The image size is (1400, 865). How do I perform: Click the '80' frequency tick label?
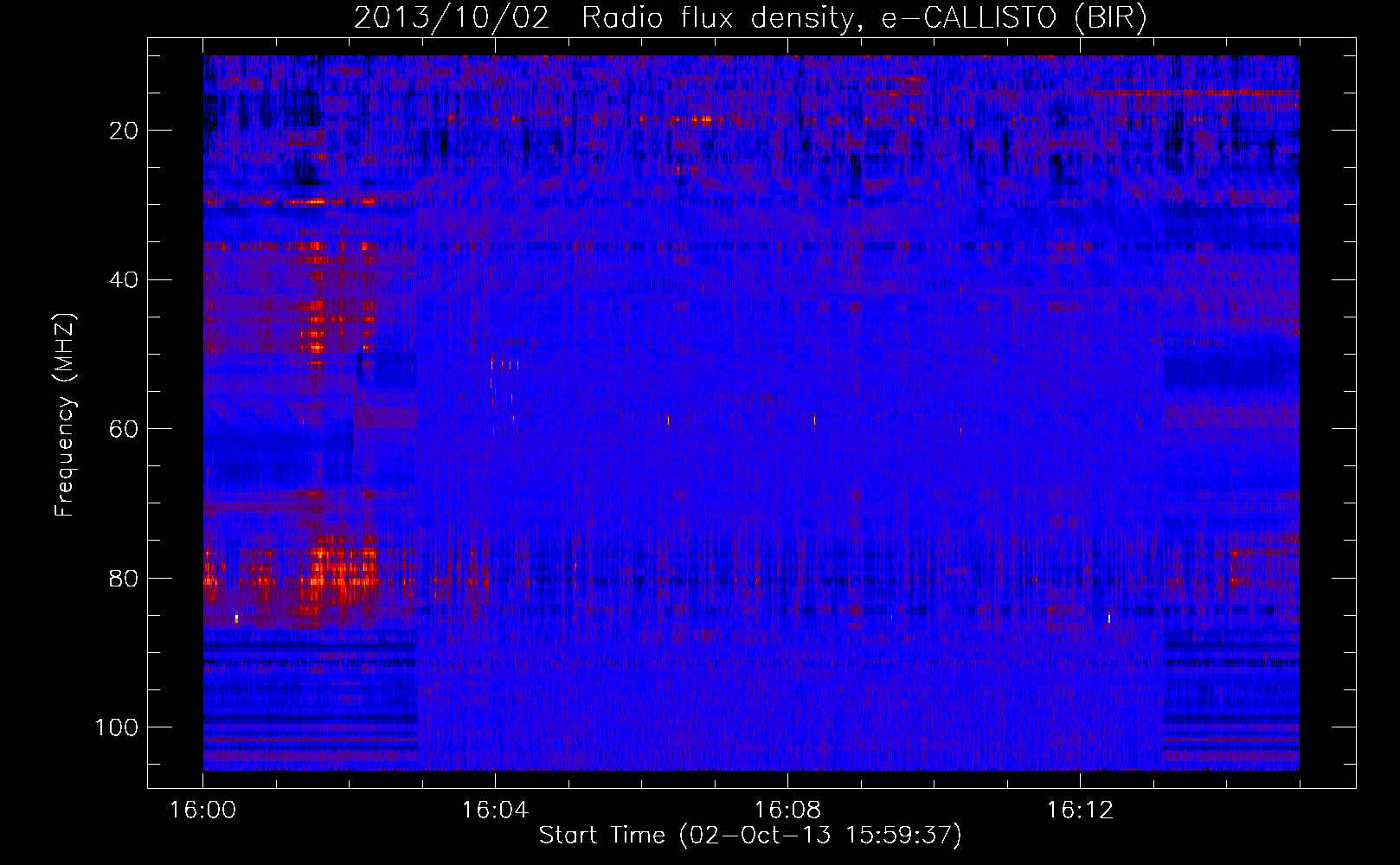pyautogui.click(x=124, y=578)
